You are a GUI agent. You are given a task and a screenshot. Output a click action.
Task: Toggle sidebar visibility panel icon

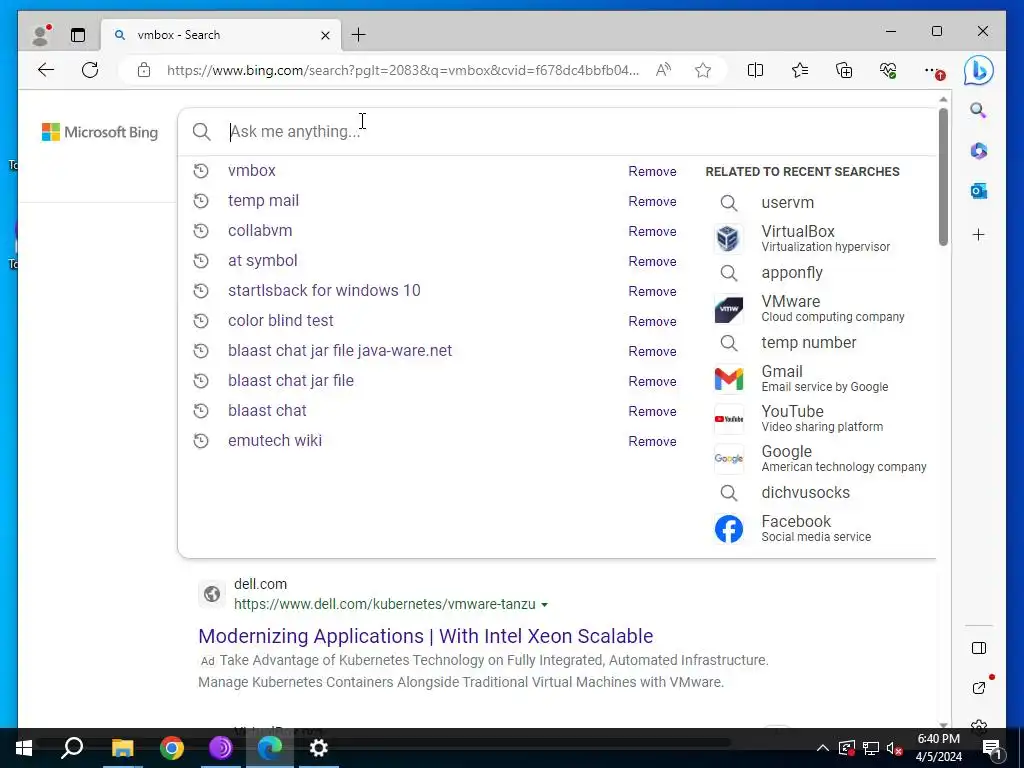[978, 648]
